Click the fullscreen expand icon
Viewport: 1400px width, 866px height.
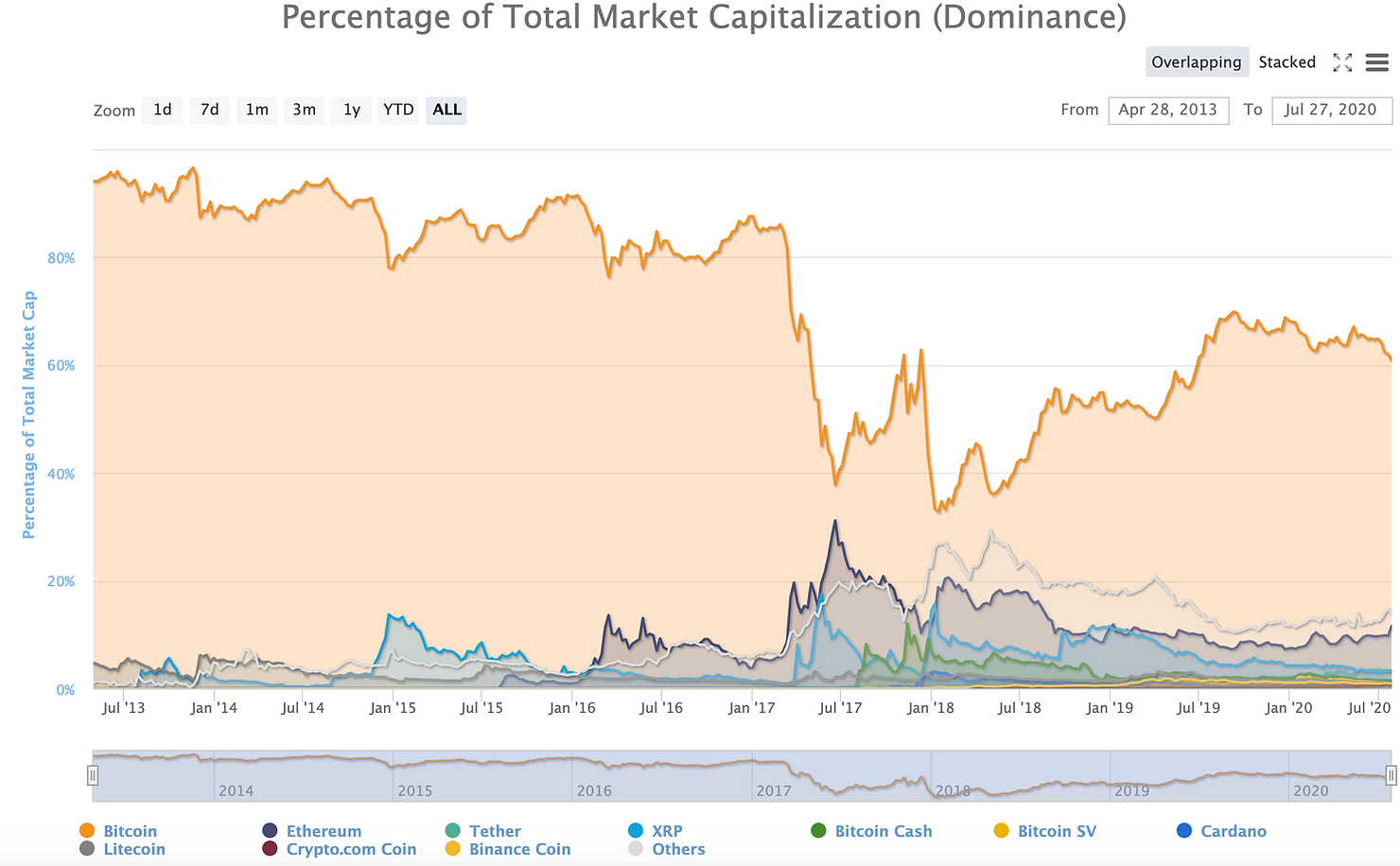click(x=1342, y=62)
